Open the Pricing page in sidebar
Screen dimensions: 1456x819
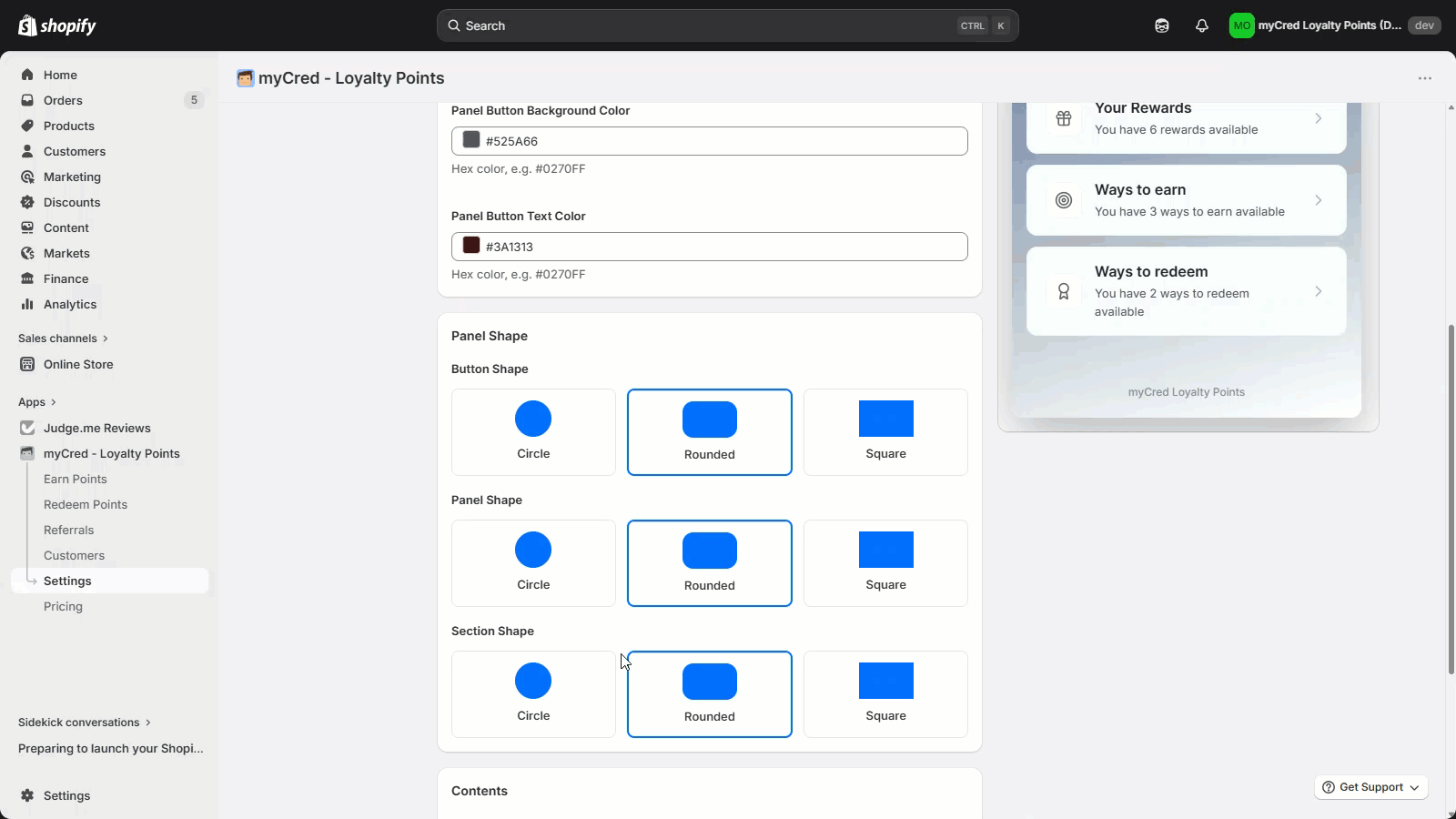63,606
